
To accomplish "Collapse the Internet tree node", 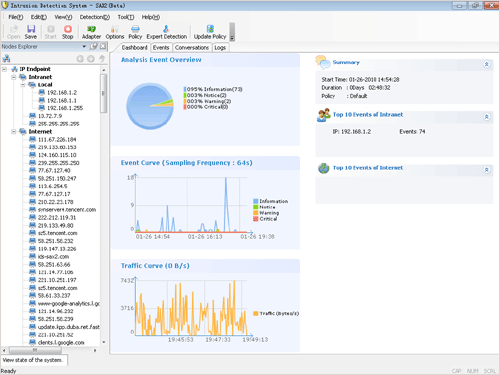I will pyautogui.click(x=14, y=132).
